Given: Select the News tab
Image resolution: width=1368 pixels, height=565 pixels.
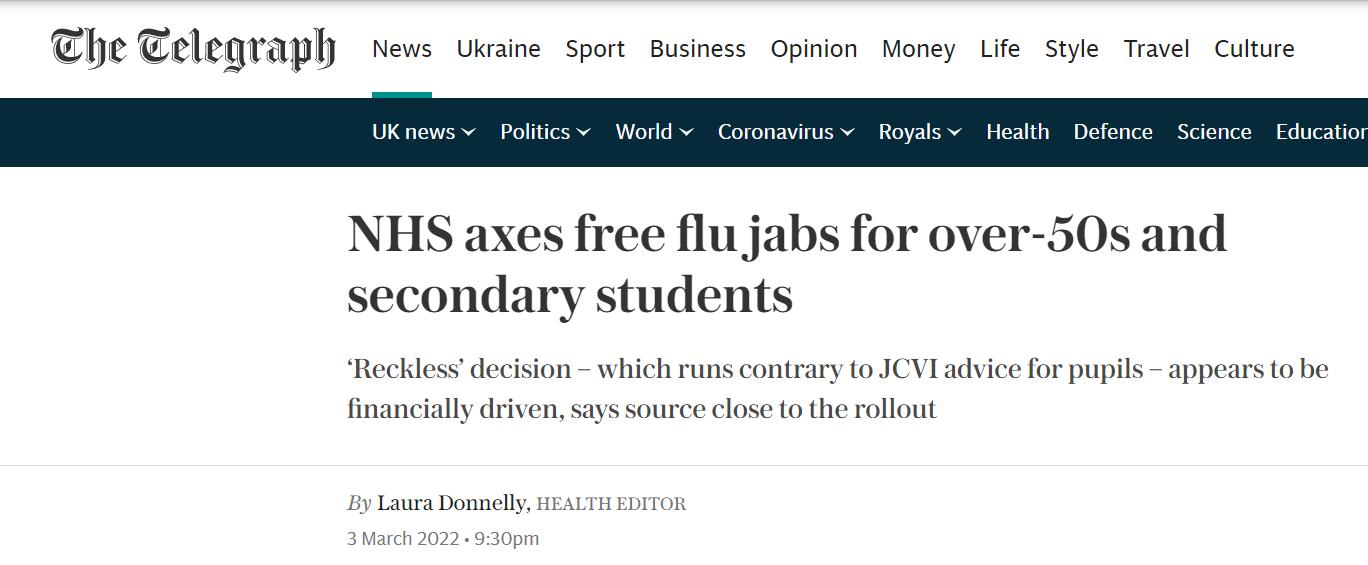Looking at the screenshot, I should click(402, 49).
